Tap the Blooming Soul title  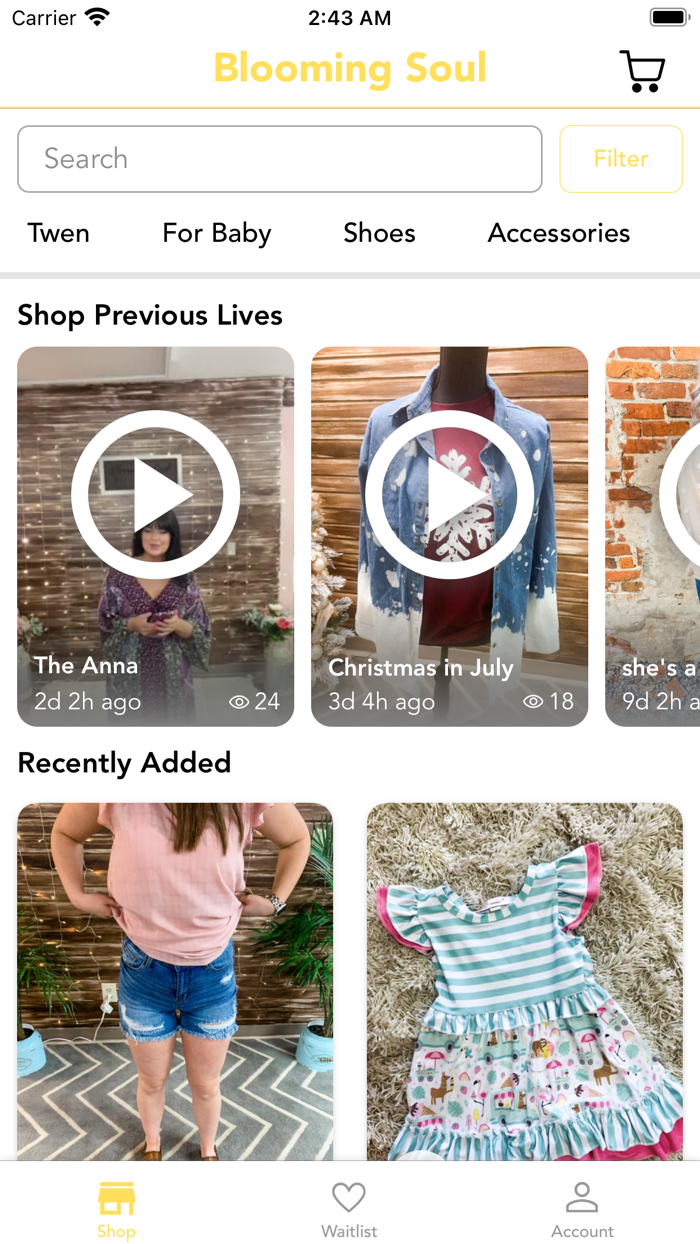pyautogui.click(x=350, y=68)
